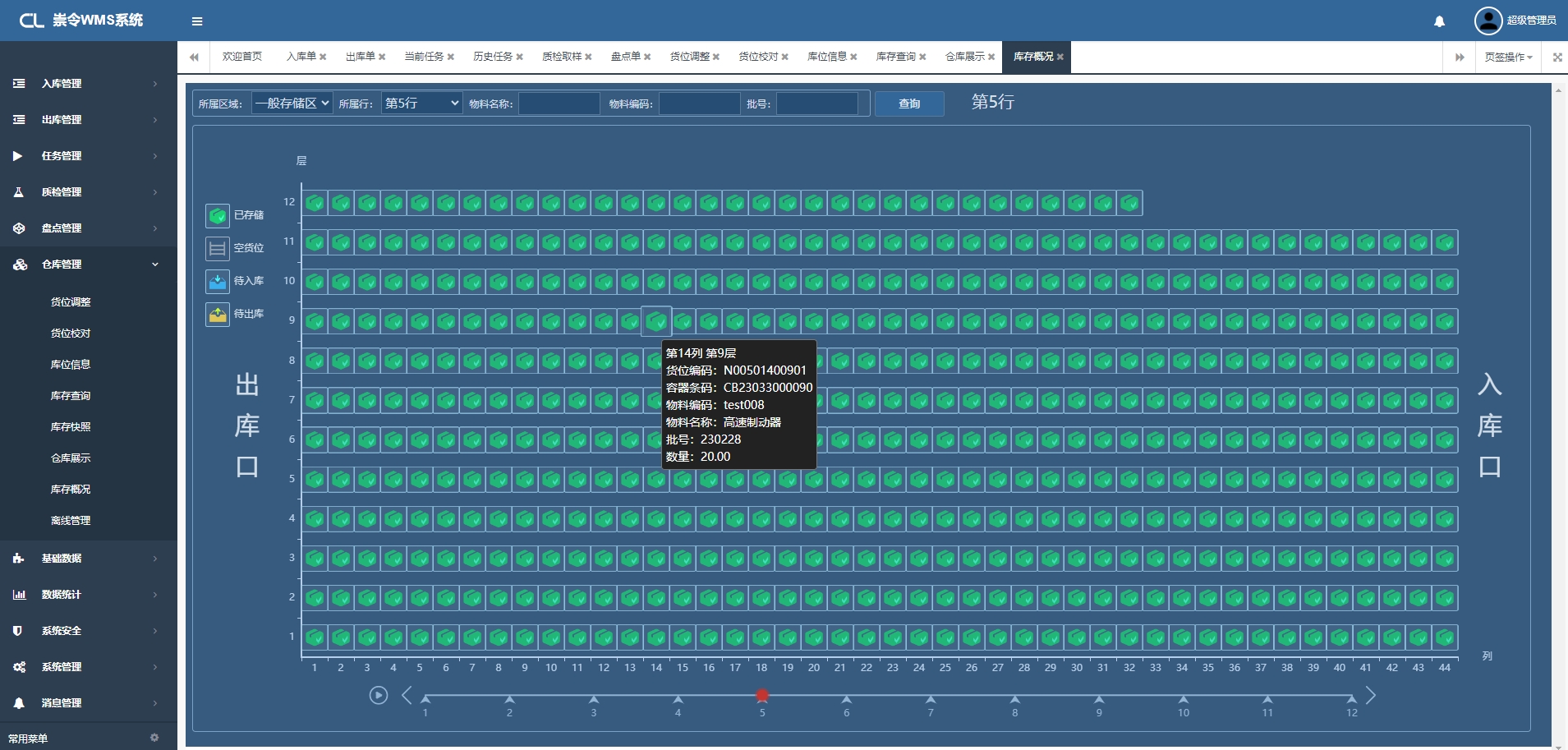Click the 任务管理 play icon
The height and width of the screenshot is (750, 1568).
click(18, 156)
